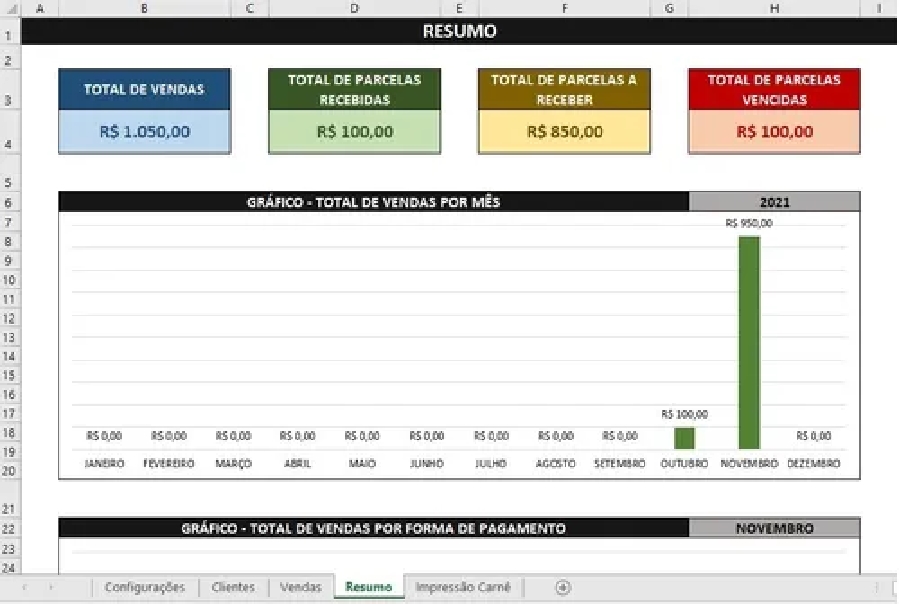Image resolution: width=899 pixels, height=604 pixels.
Task: Switch to the Clientes sheet tab
Action: (233, 587)
